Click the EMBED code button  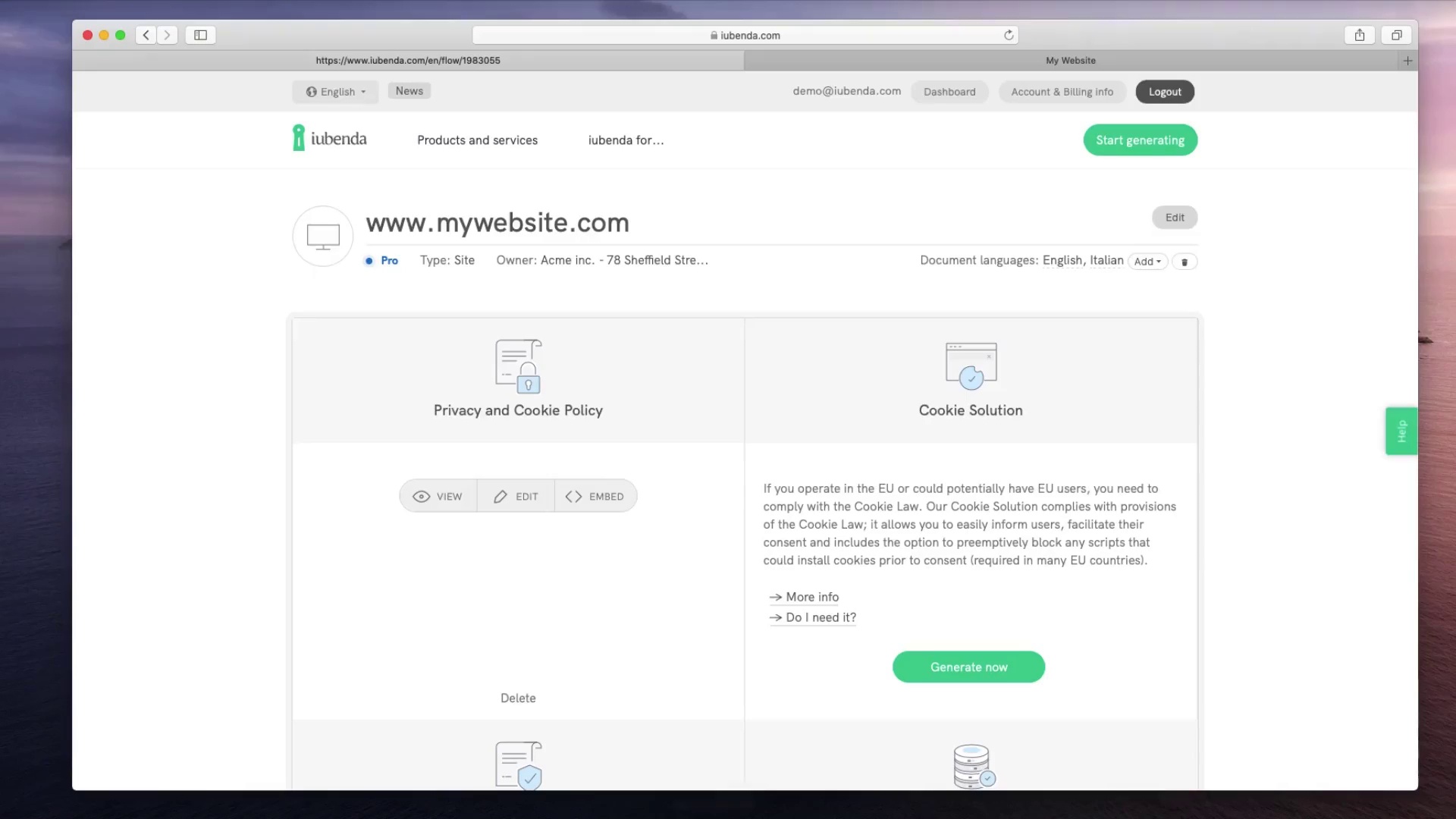595,497
